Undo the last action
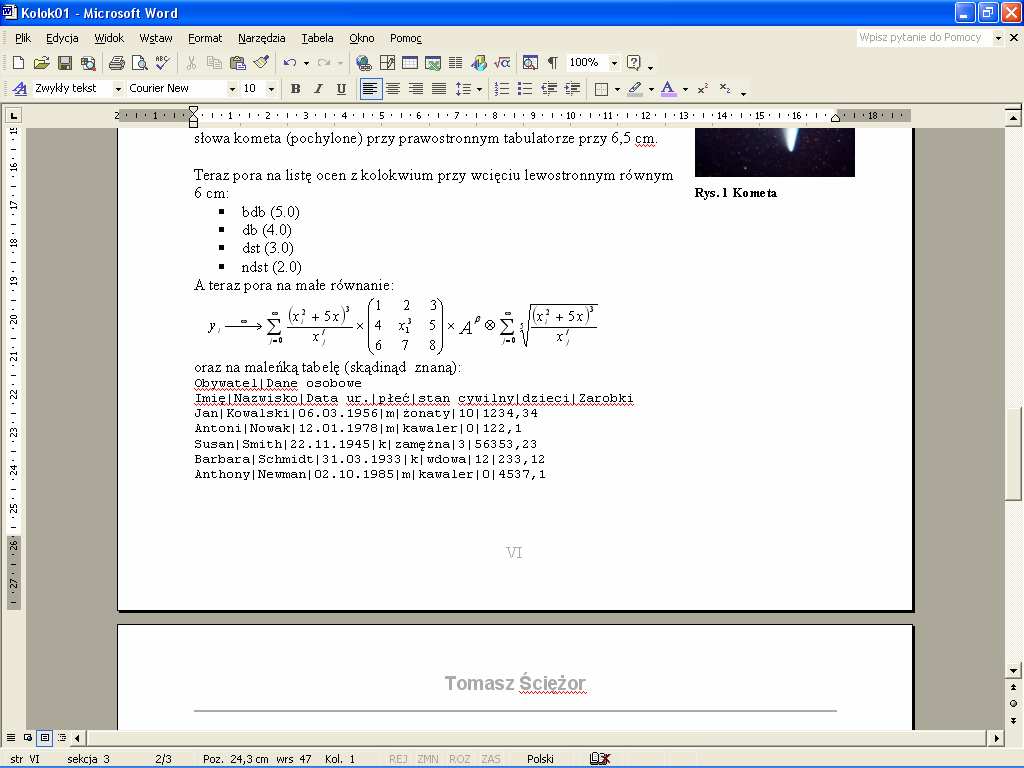The height and width of the screenshot is (768, 1024). click(x=289, y=63)
